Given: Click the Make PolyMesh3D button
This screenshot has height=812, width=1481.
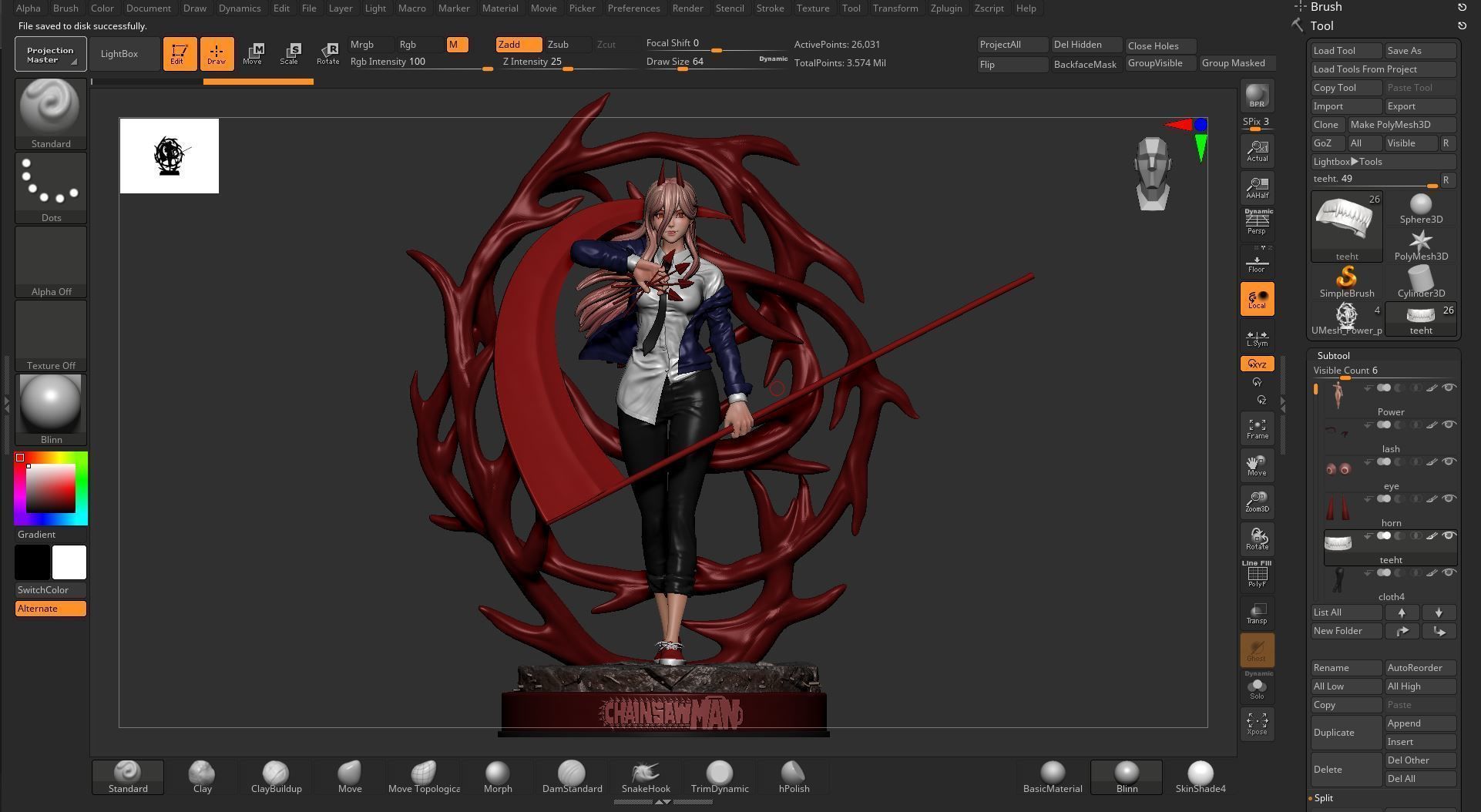Looking at the screenshot, I should click(1402, 125).
